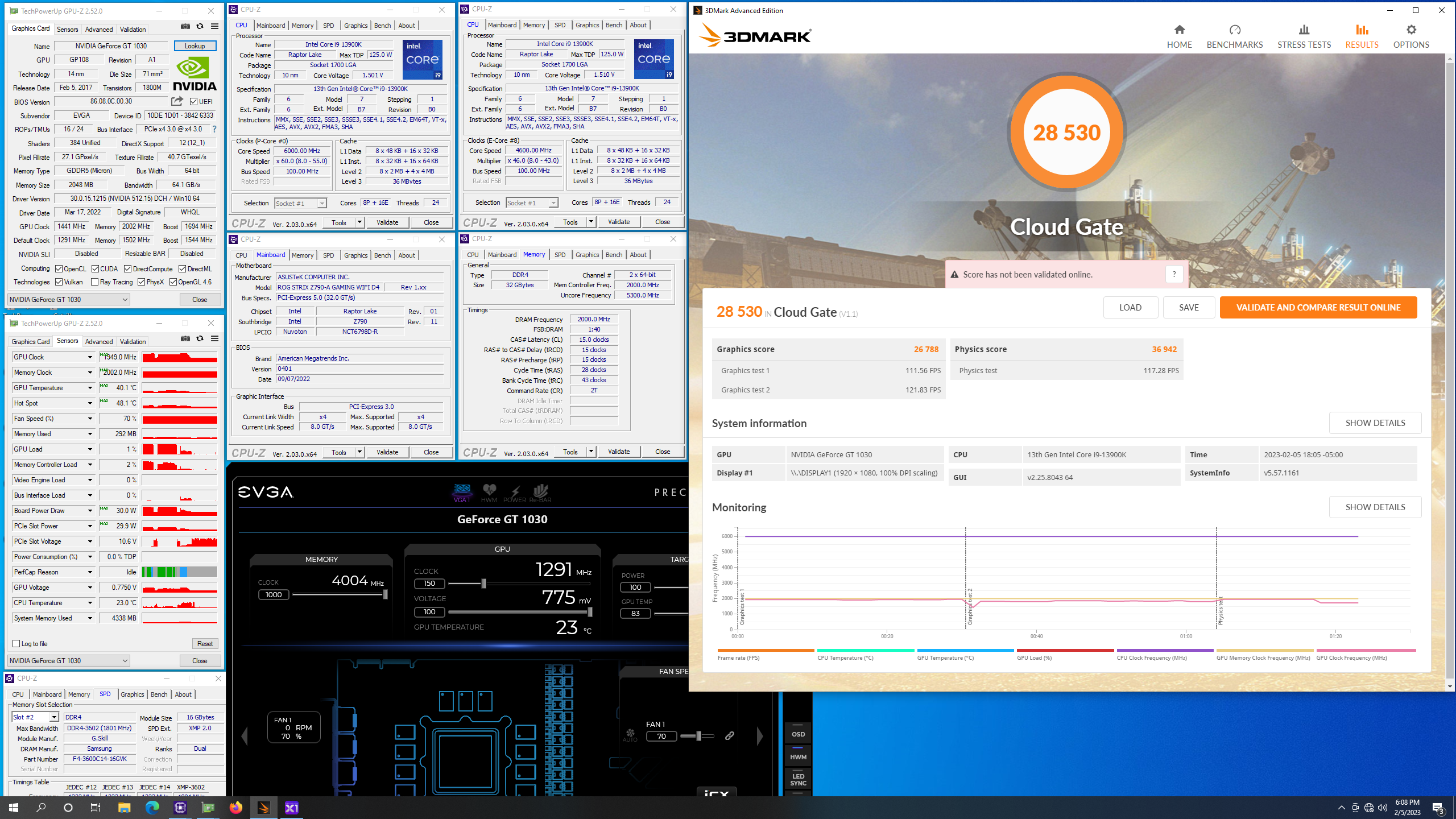Open Firefox from the taskbar
Screen dimensions: 1456x819
(x=235, y=807)
